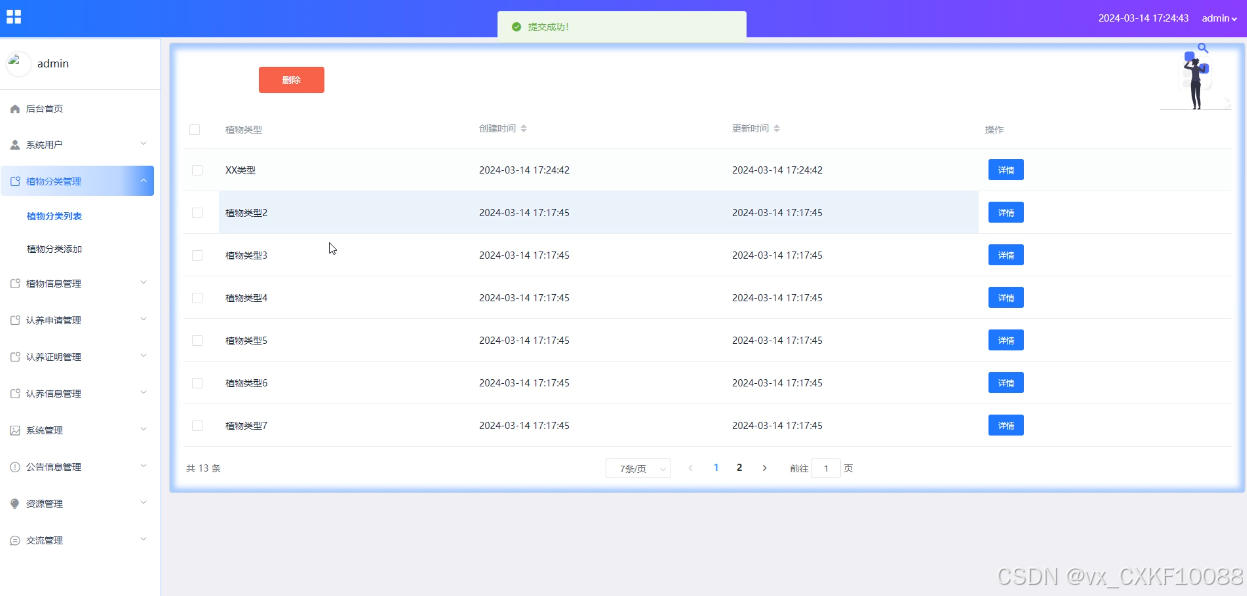The height and width of the screenshot is (596, 1247).
Task: Click the bulb icon beside 资源管理
Action: (15, 504)
